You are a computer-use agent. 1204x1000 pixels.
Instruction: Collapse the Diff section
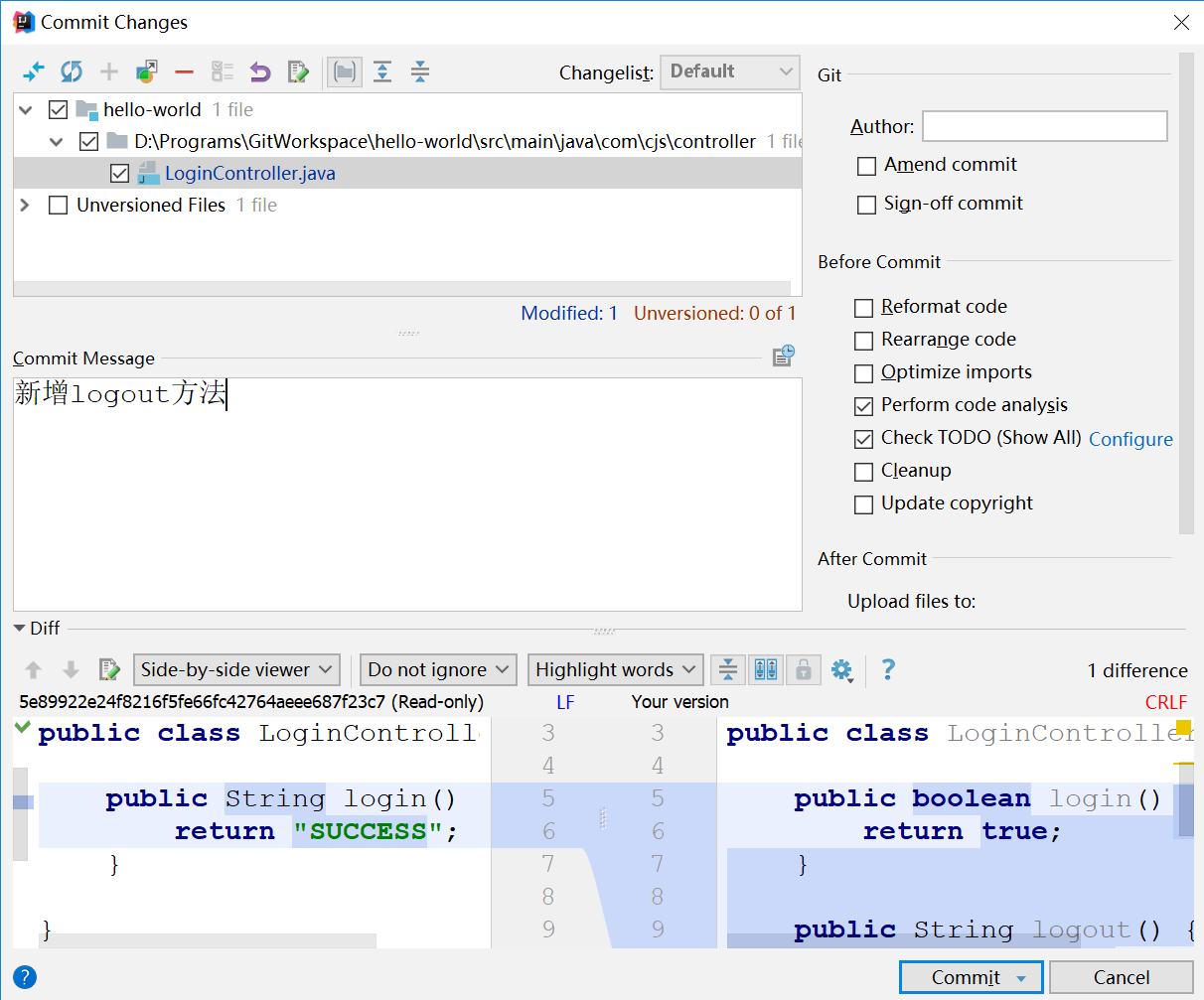20,628
